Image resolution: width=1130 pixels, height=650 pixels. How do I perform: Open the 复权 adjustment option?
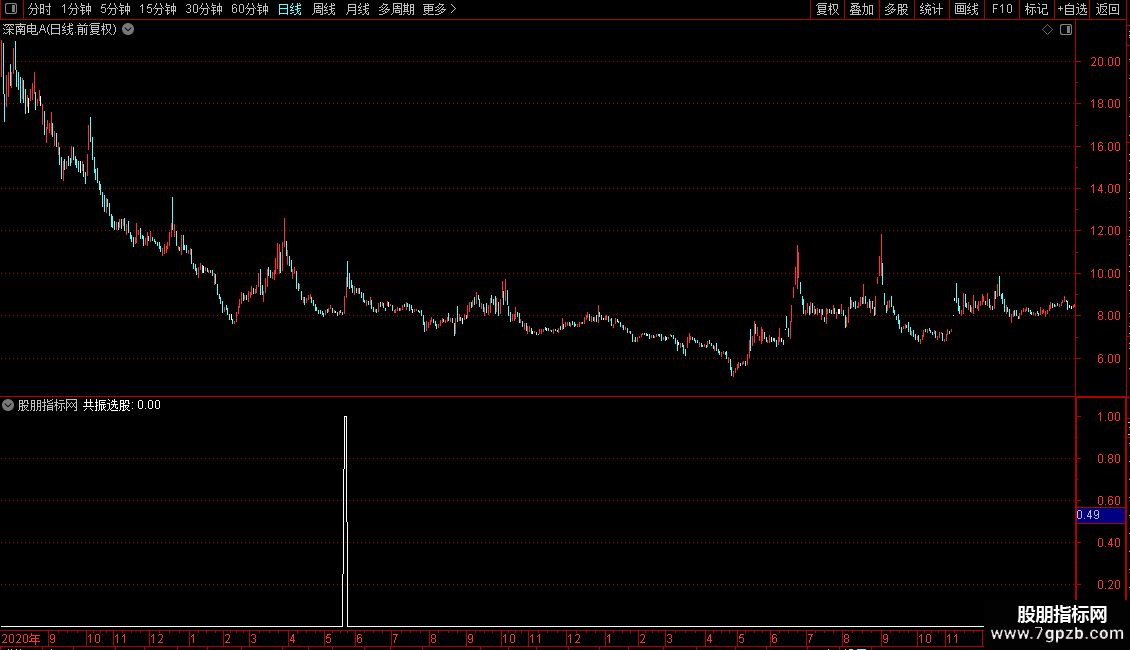827,9
